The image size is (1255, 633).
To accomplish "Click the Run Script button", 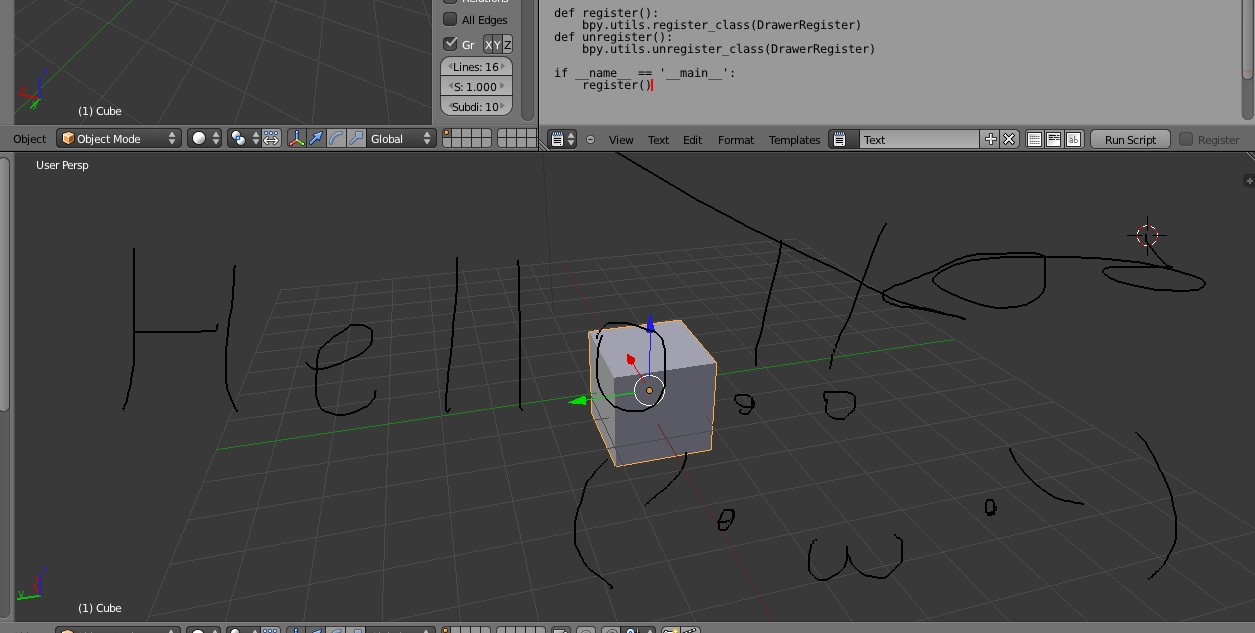I will pyautogui.click(x=1130, y=140).
